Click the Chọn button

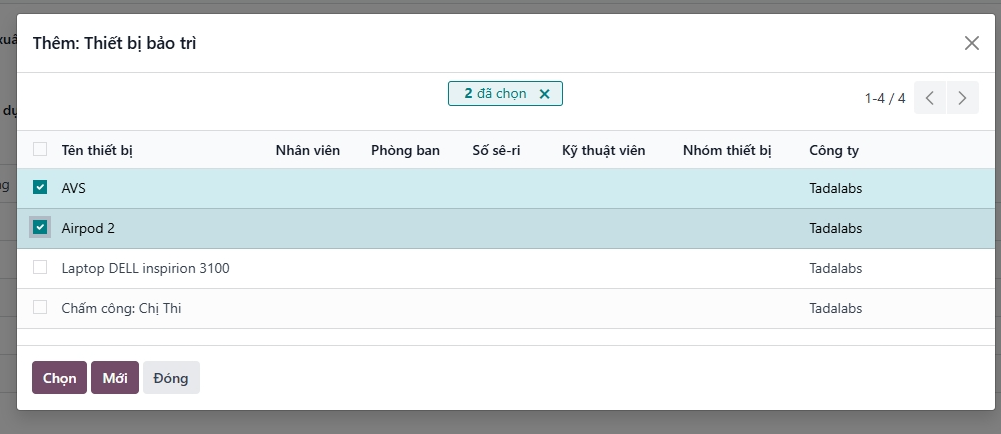click(59, 378)
